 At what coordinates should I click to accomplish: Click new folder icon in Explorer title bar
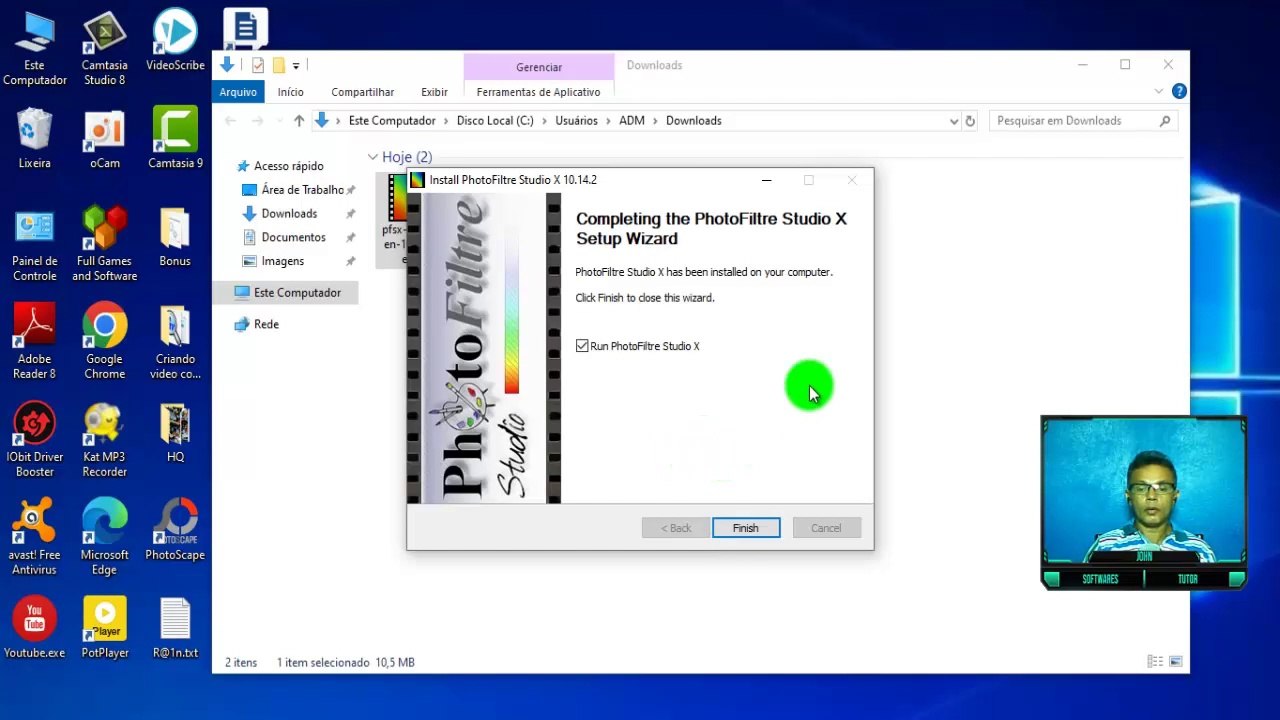point(279,66)
